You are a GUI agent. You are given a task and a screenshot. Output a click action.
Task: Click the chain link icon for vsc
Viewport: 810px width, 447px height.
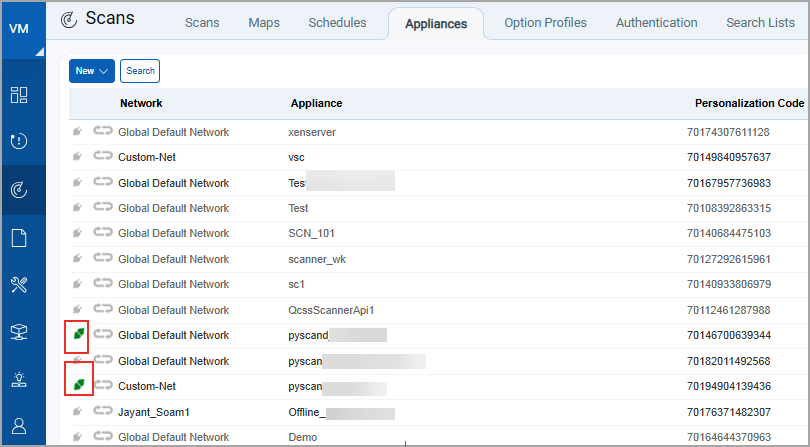103,156
